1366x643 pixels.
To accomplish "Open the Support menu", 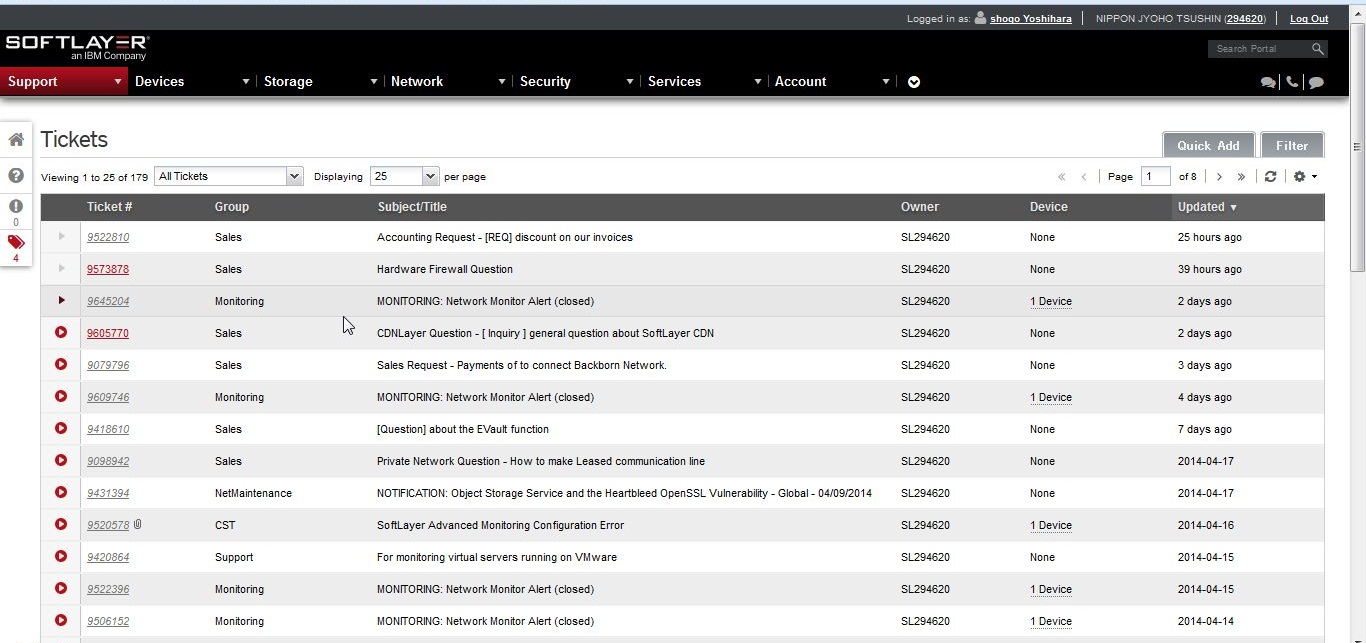I will (x=63, y=82).
